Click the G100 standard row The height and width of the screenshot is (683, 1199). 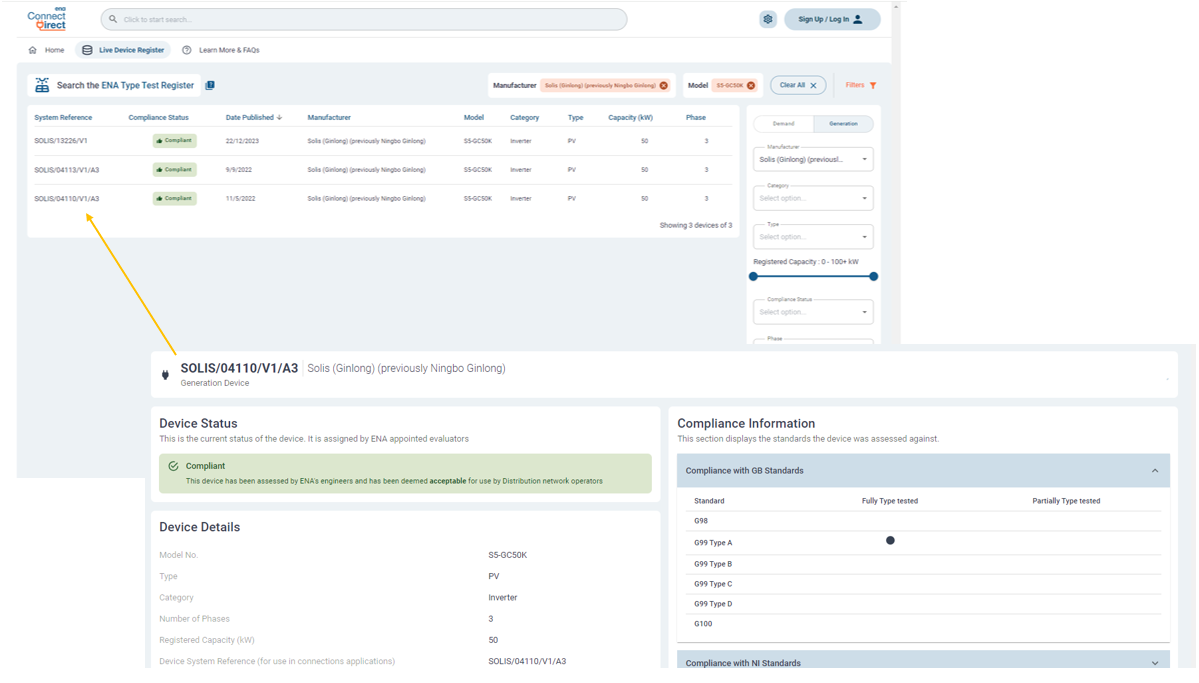[923, 623]
